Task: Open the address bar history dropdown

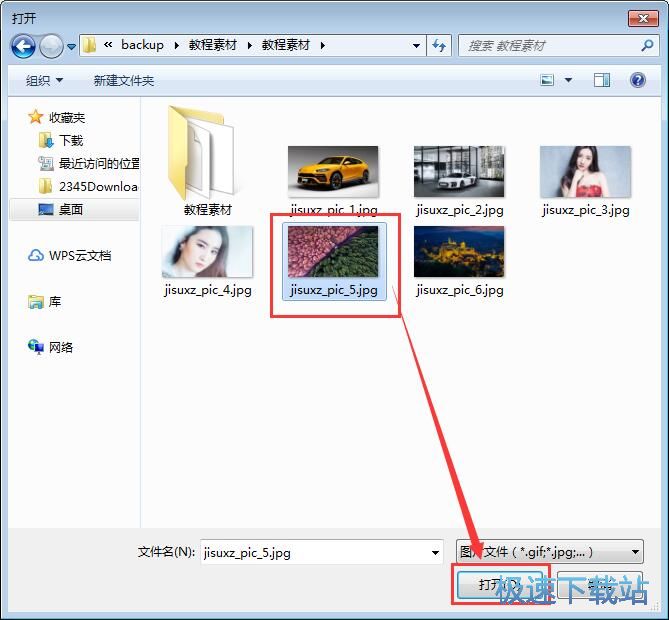Action: (416, 45)
